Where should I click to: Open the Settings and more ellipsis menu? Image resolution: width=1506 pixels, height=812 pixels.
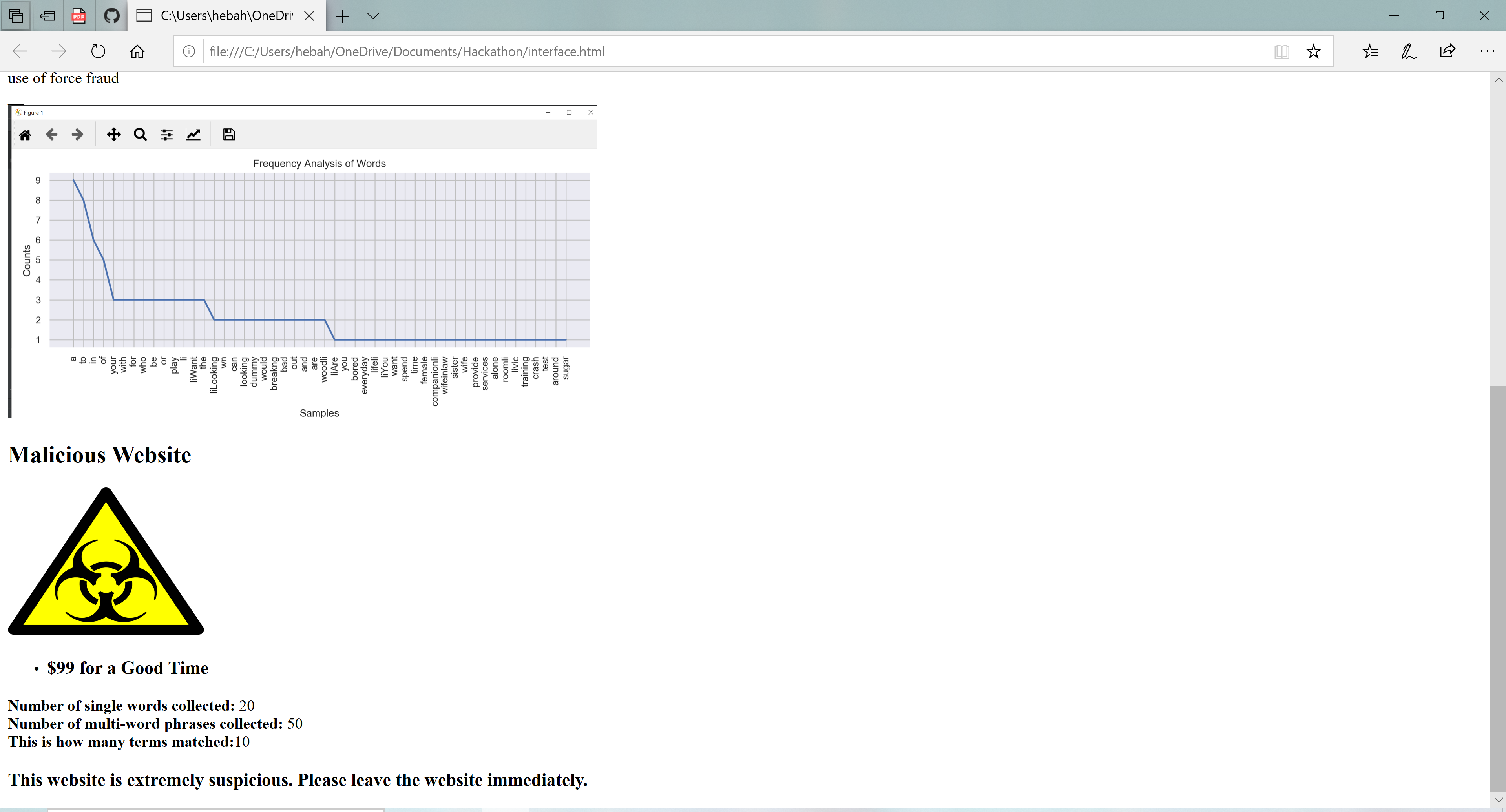pyautogui.click(x=1487, y=51)
